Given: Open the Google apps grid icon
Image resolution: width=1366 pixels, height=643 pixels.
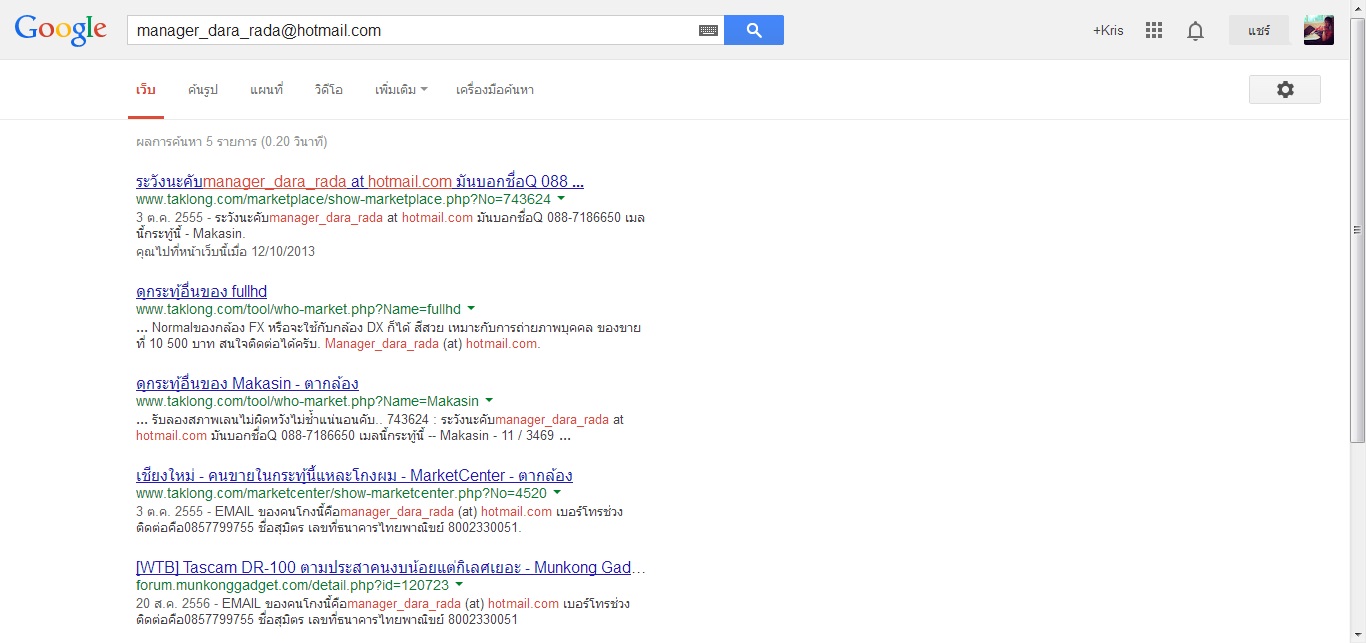Looking at the screenshot, I should click(x=1154, y=30).
